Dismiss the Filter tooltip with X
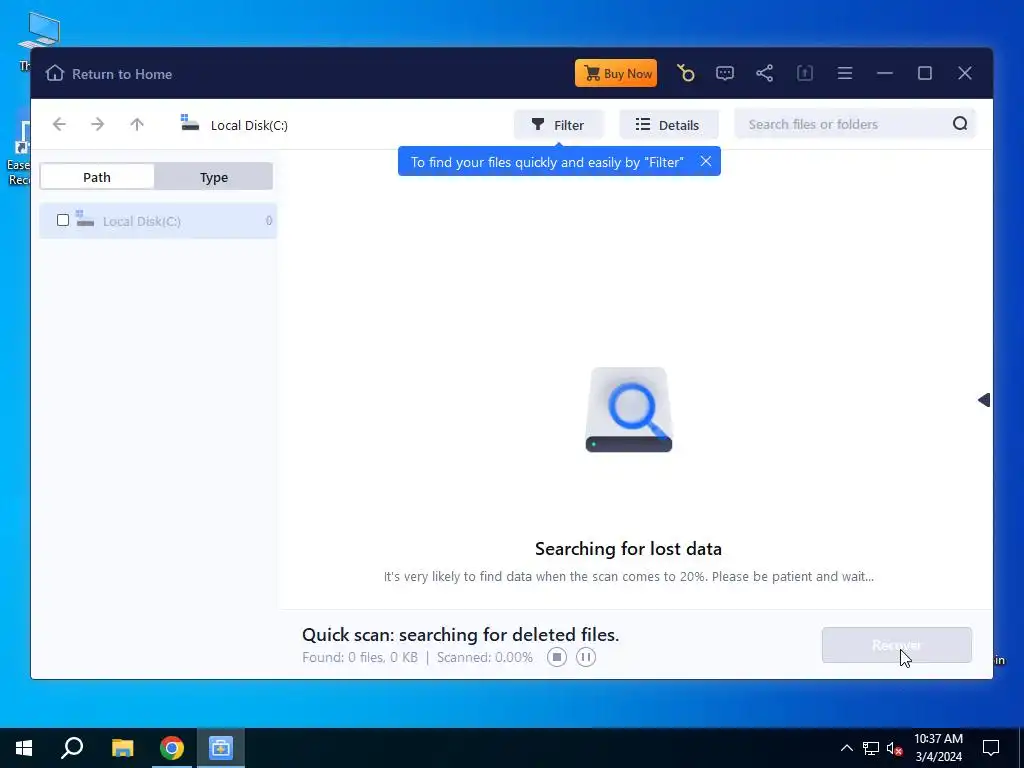Viewport: 1024px width, 768px height. [x=706, y=161]
